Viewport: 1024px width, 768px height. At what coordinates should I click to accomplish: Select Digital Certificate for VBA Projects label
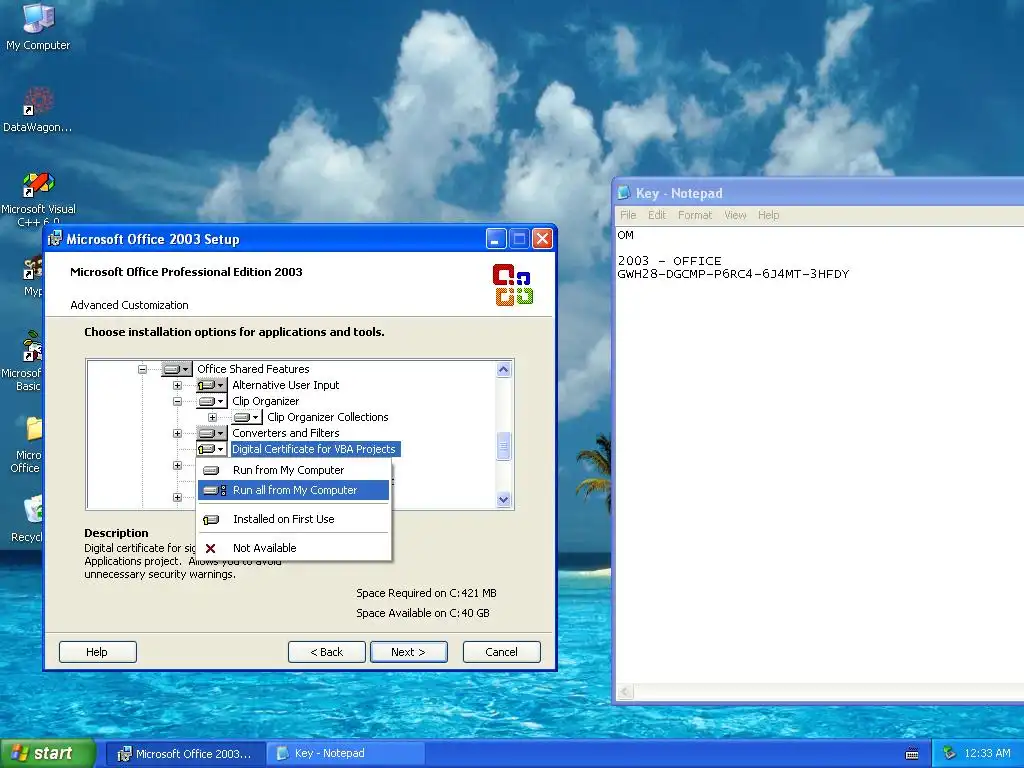point(315,449)
